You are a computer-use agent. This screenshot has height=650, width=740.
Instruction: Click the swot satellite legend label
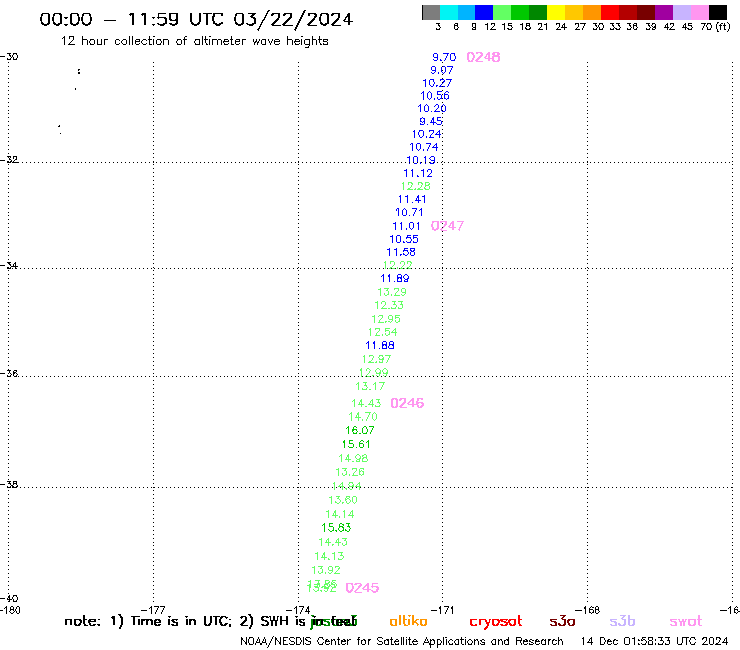686,622
